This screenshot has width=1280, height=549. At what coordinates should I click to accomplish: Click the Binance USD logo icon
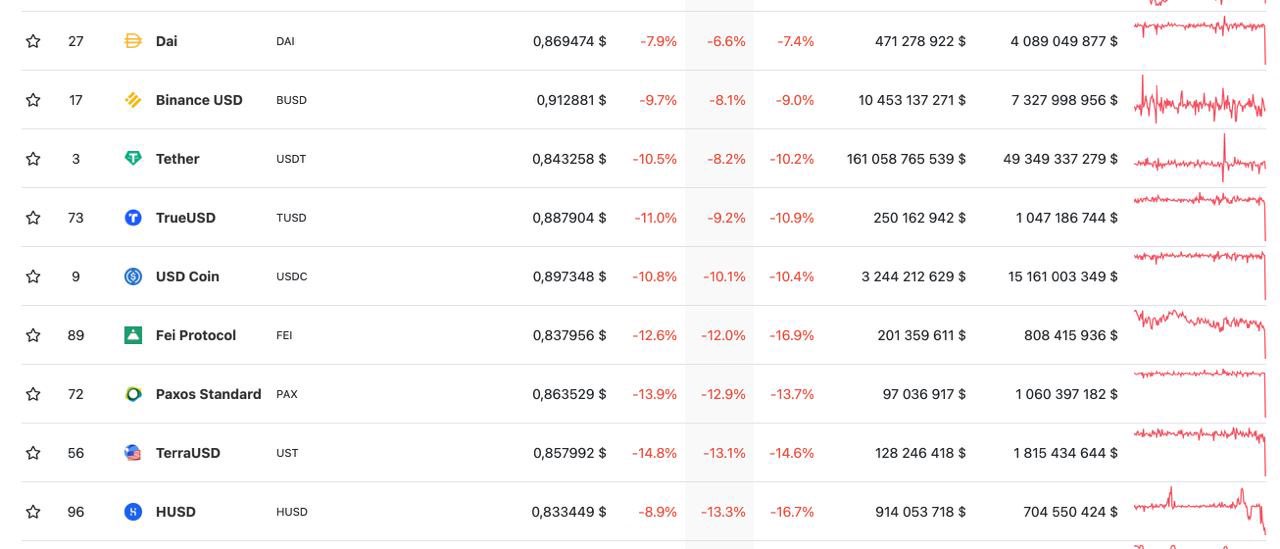[x=133, y=100]
